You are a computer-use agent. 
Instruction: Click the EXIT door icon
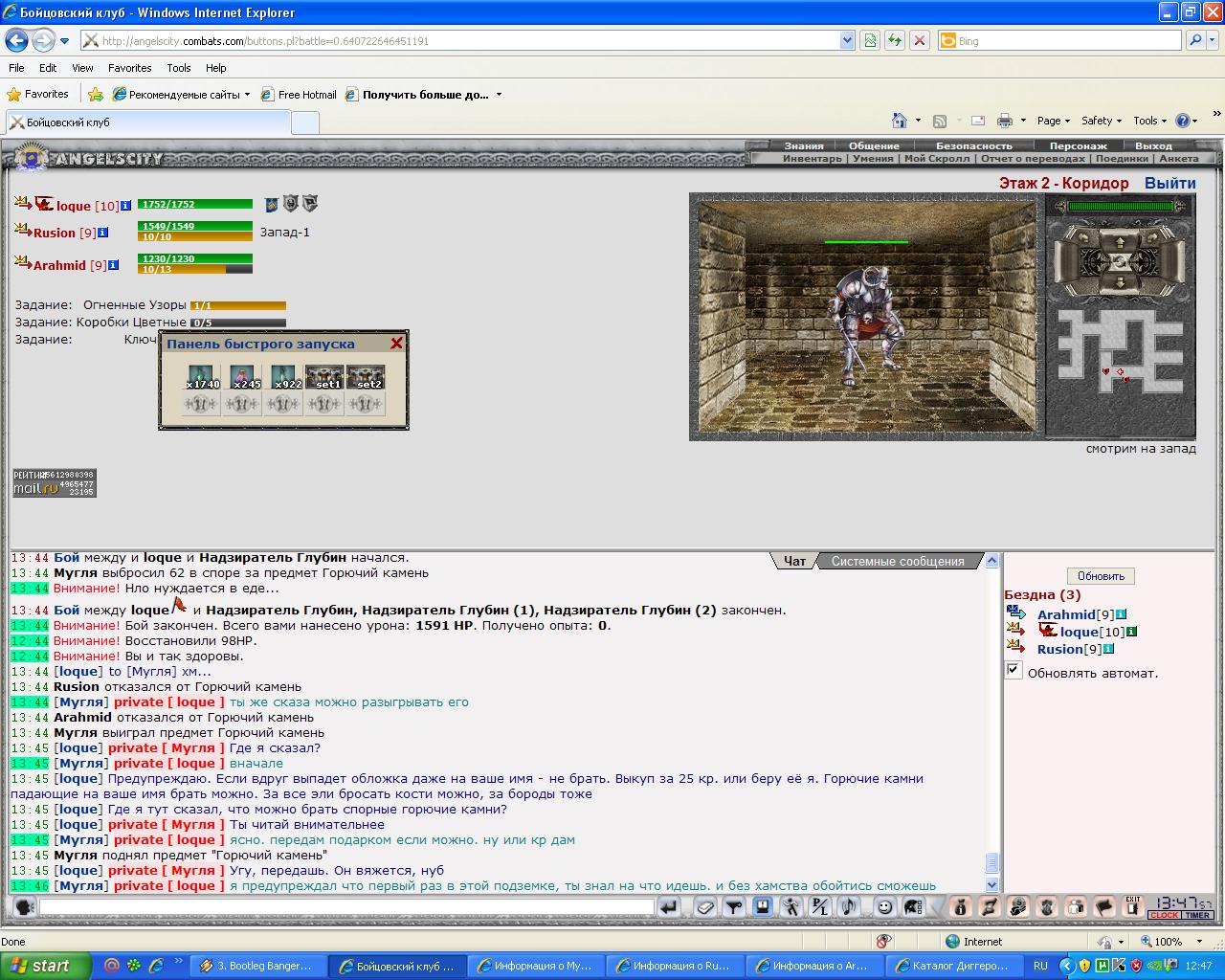tap(1133, 905)
